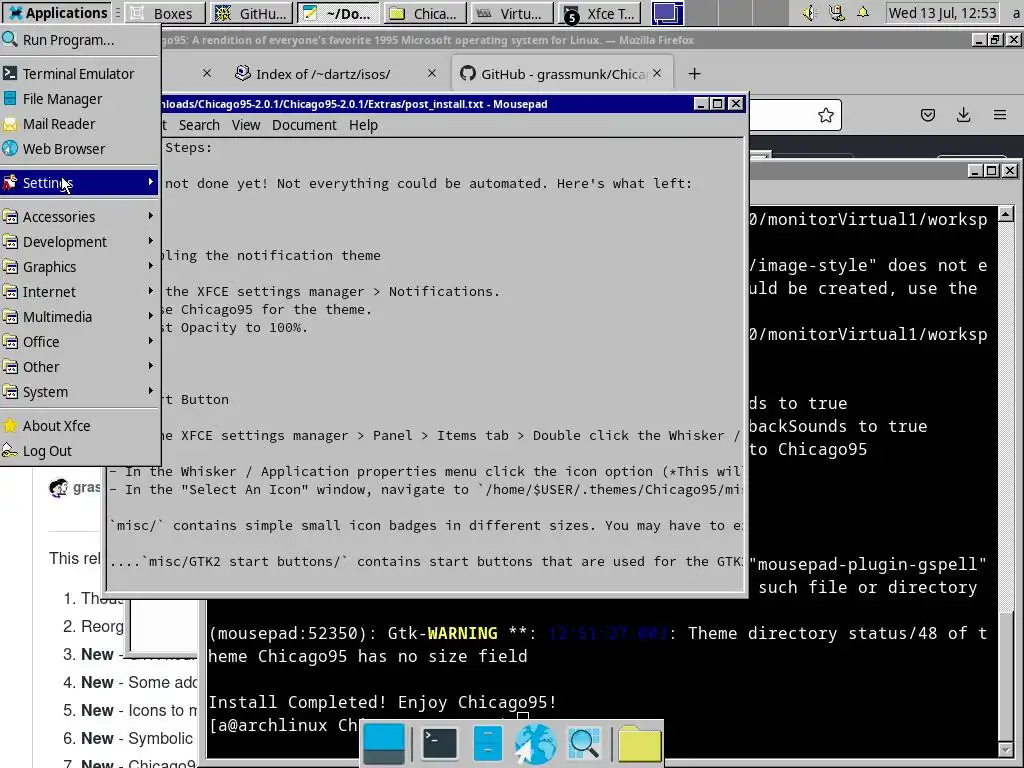Viewport: 1024px width, 768px height.
Task: Open About Xfce entry
Action: [80, 426]
